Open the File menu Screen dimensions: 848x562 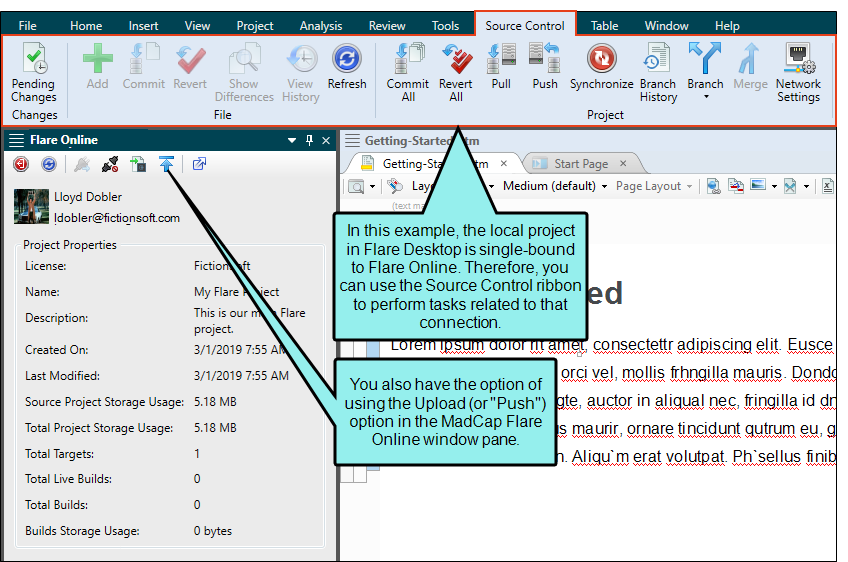(x=28, y=25)
